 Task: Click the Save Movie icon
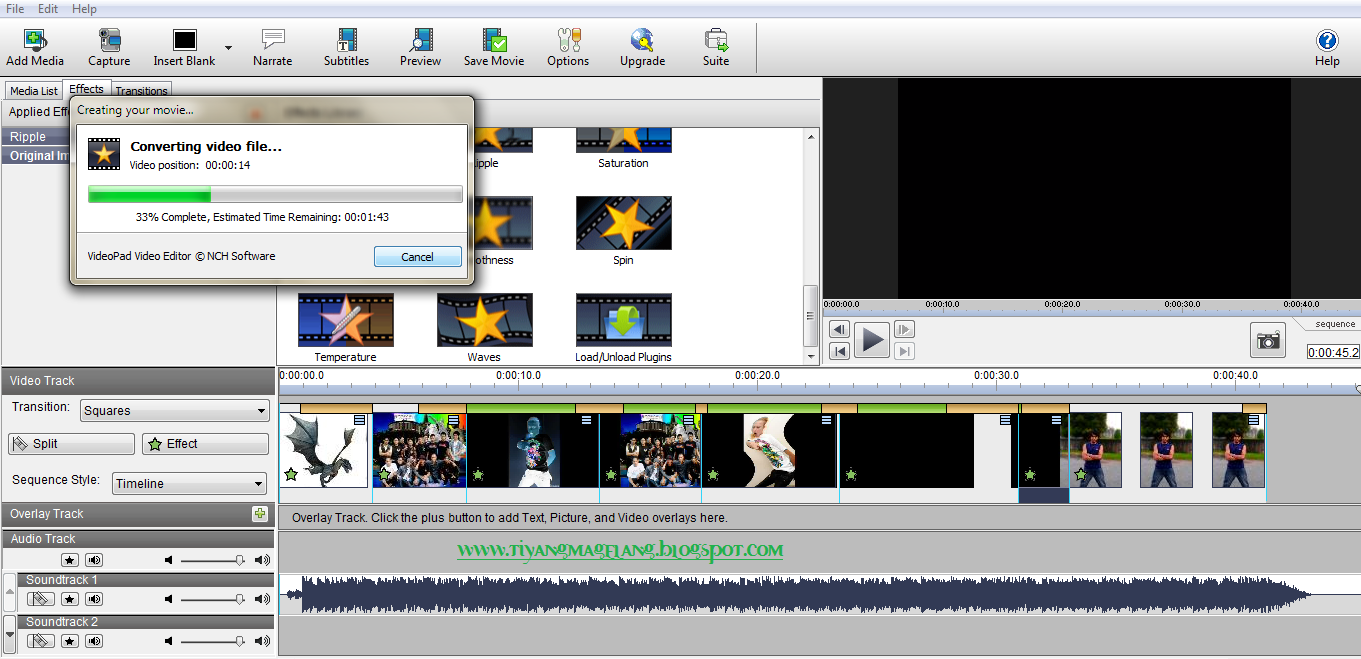[x=494, y=47]
